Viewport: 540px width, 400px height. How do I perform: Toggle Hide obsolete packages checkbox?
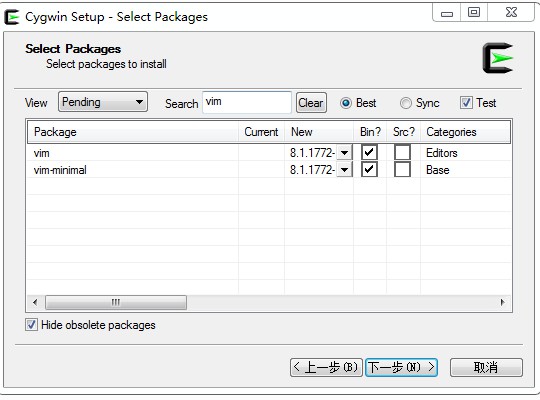(31, 325)
